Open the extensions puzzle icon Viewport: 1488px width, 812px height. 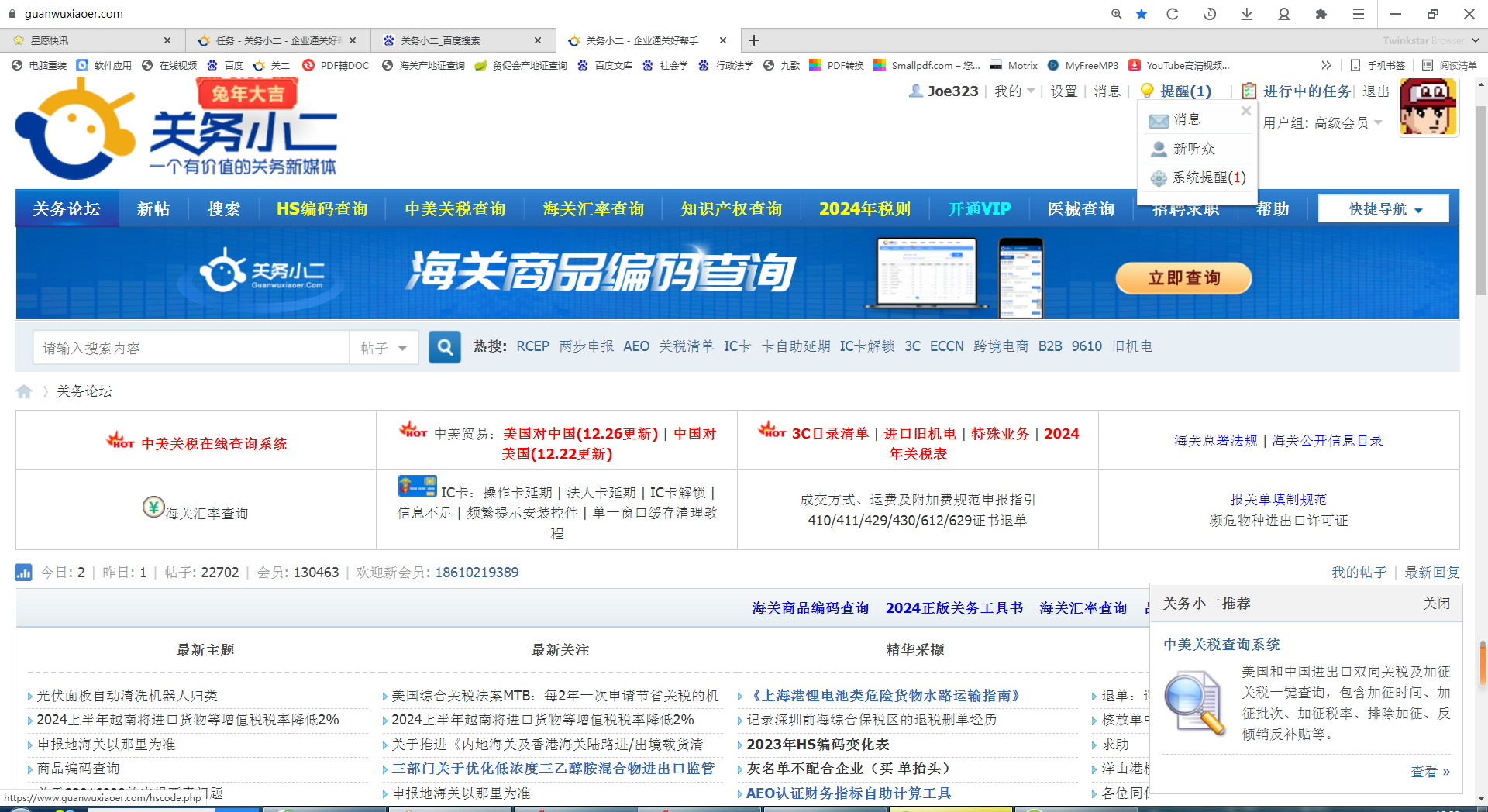click(x=1321, y=14)
